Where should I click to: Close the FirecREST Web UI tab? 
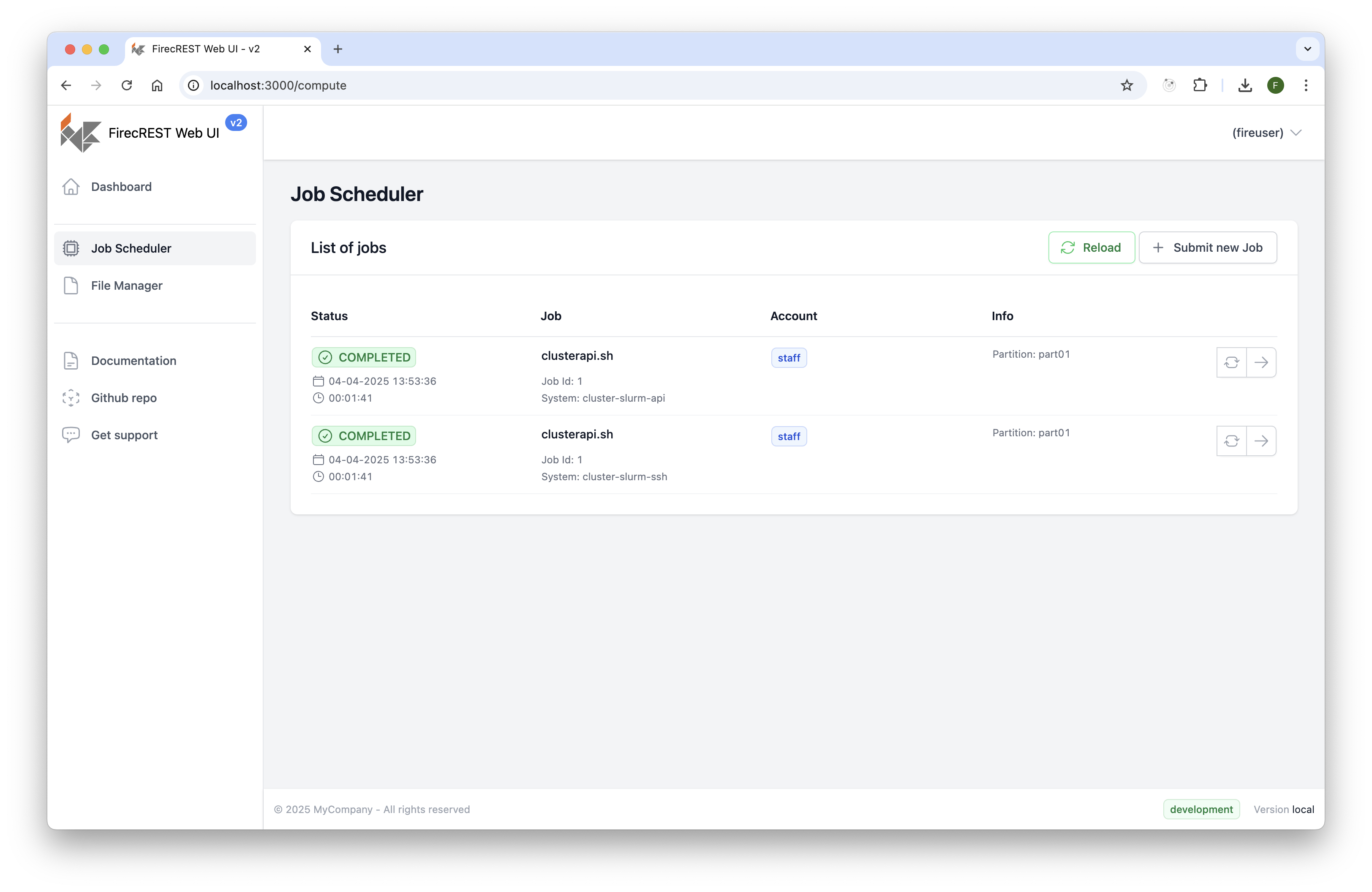(x=307, y=49)
